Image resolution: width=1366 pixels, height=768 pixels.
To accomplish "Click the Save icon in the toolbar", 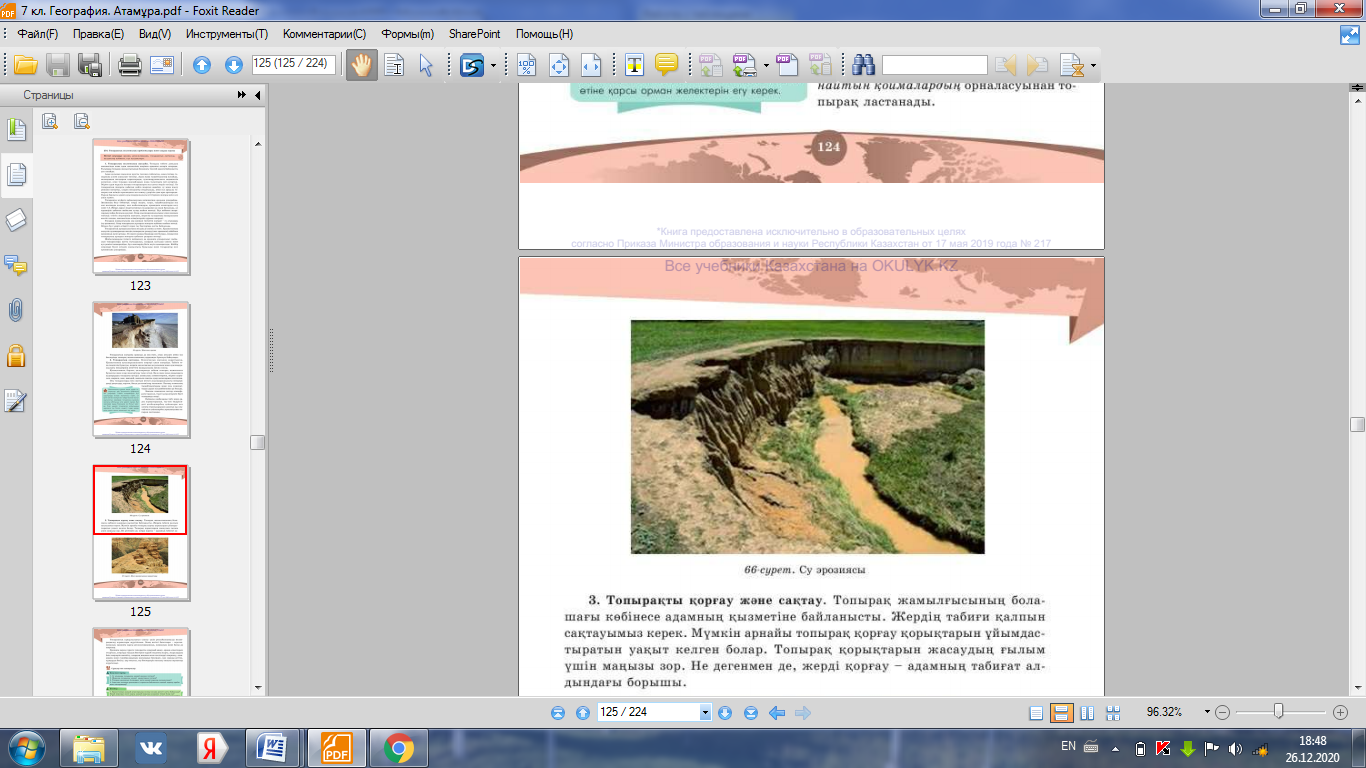I will pos(58,65).
